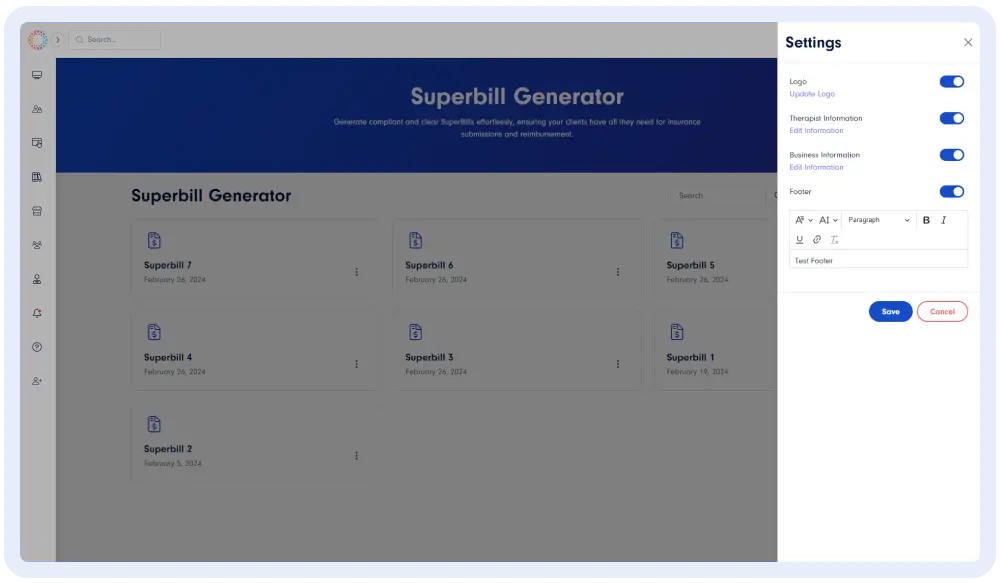
Task: Click the Superbill 7 document icon
Action: pos(154,240)
